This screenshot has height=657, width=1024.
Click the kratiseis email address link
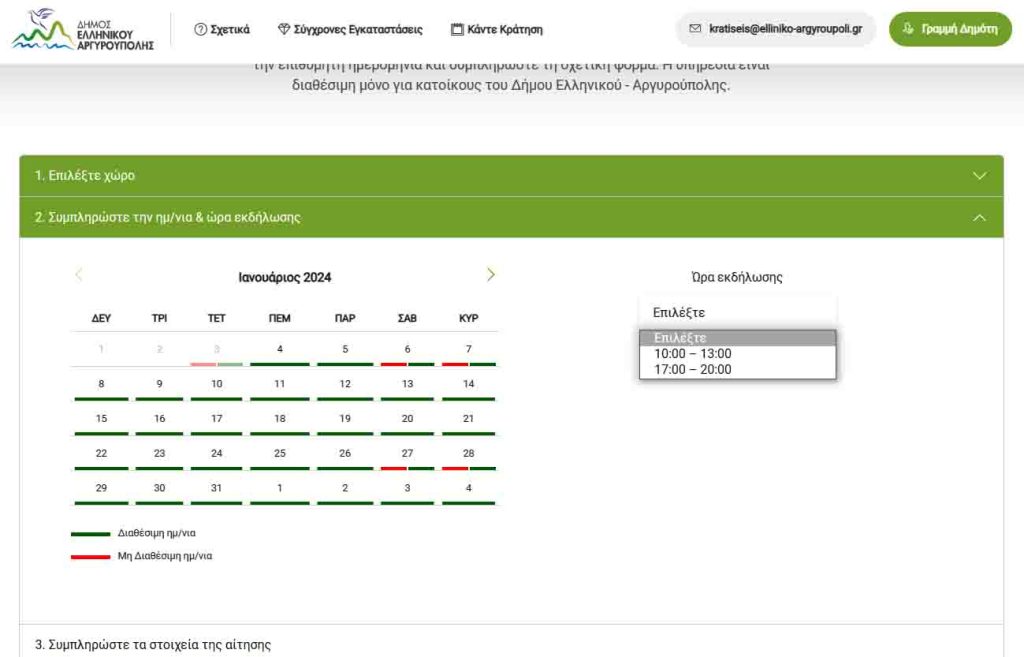click(785, 29)
